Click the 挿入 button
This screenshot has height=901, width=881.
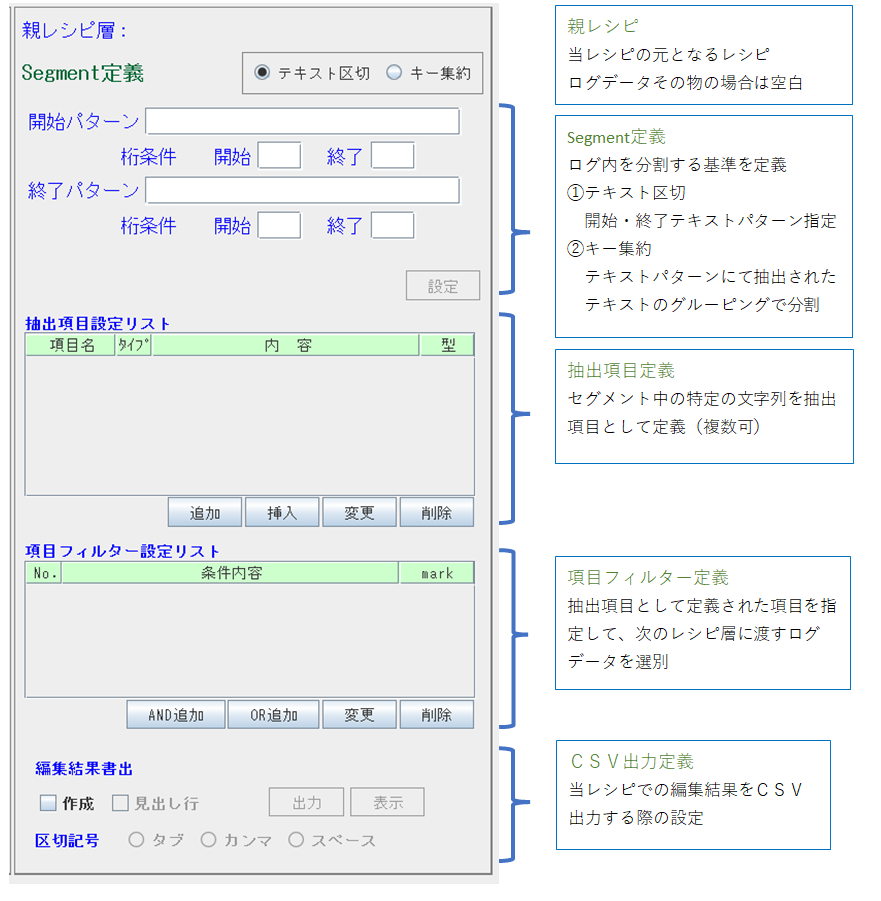282,513
